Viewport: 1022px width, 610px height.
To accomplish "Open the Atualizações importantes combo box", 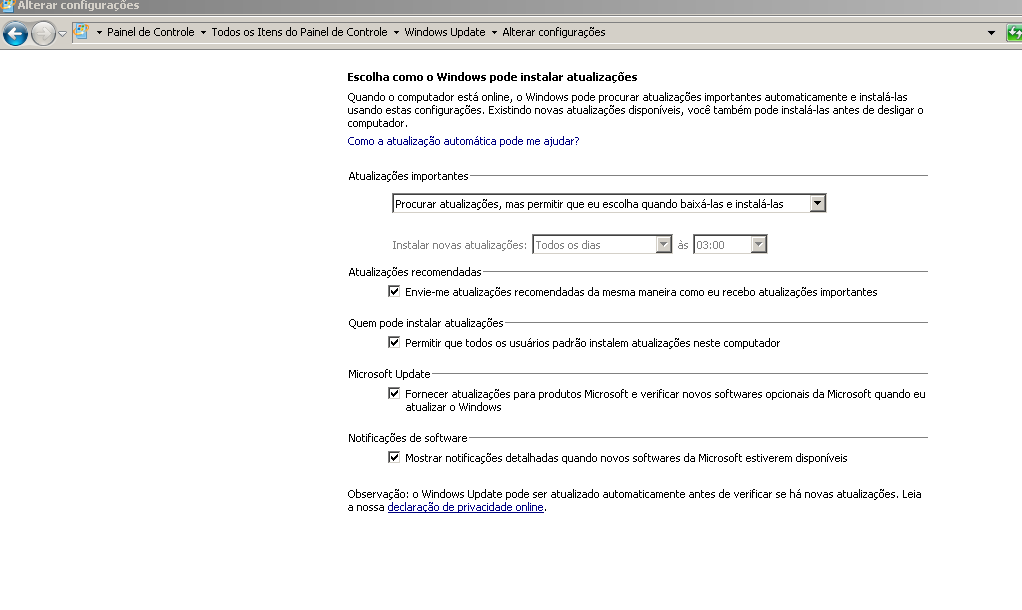I will [x=609, y=204].
